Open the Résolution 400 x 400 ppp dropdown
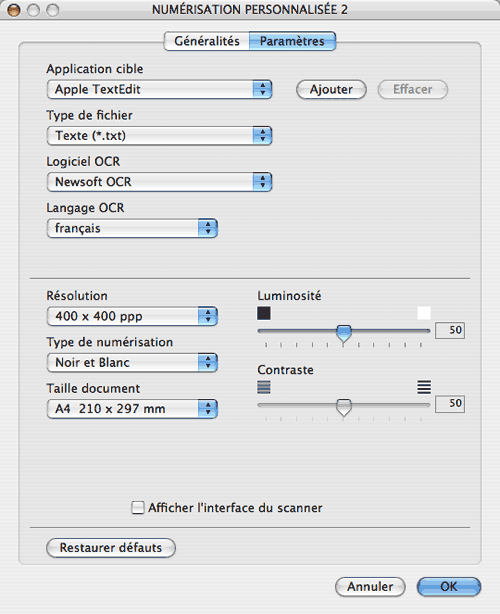The height and width of the screenshot is (614, 500). [x=132, y=316]
